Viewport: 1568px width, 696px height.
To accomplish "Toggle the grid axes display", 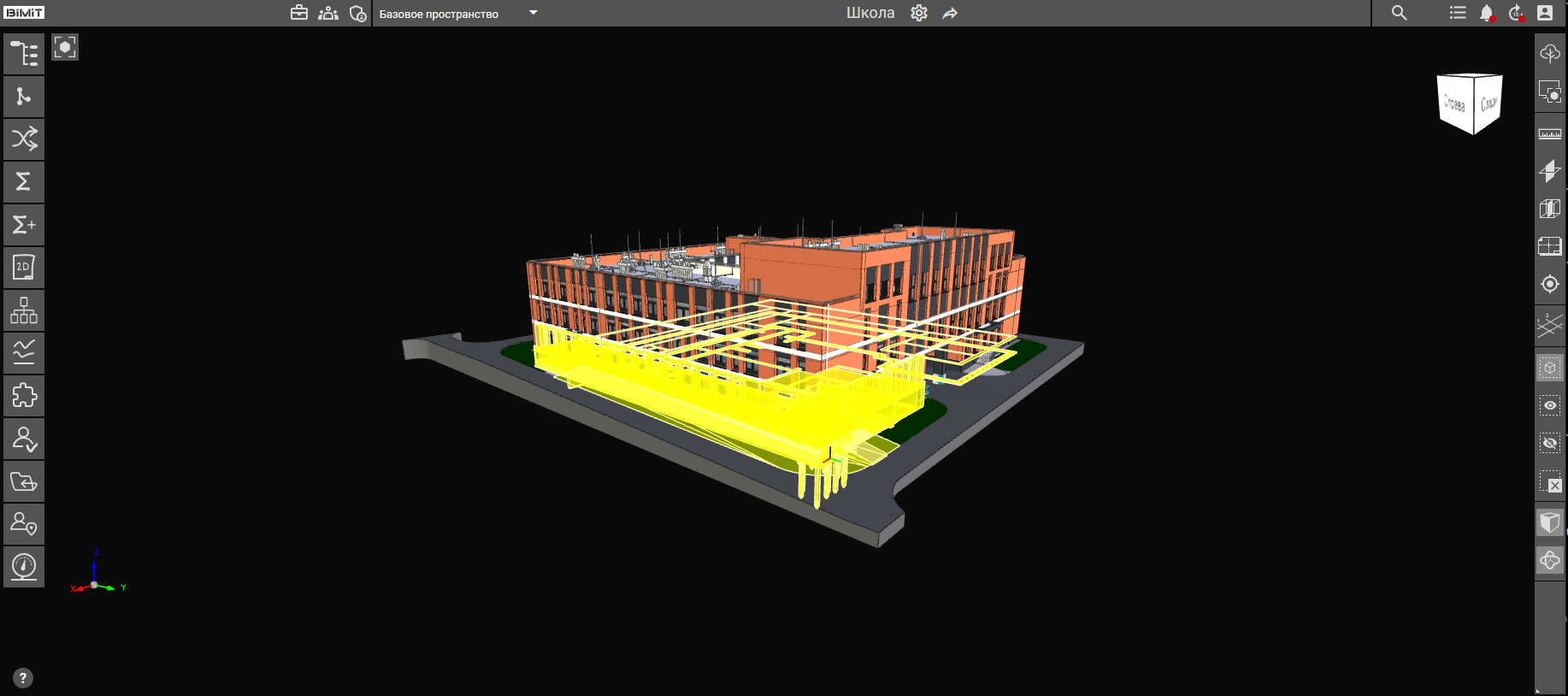I will [1549, 325].
